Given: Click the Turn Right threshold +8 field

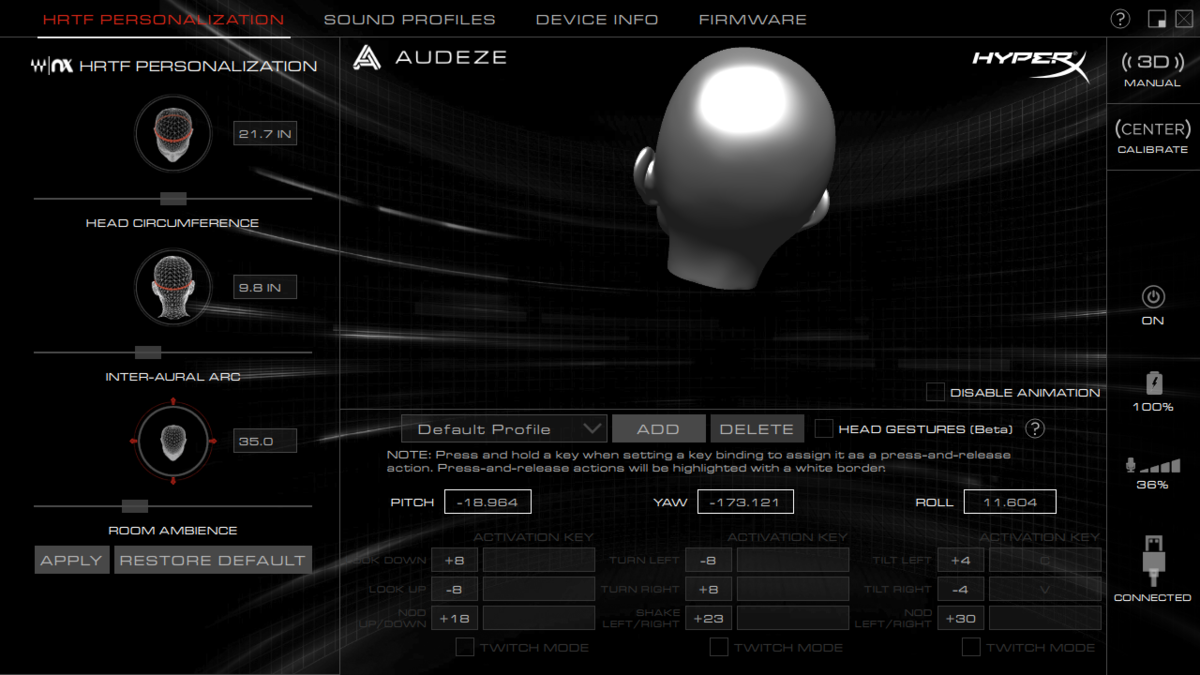Looking at the screenshot, I should 708,589.
